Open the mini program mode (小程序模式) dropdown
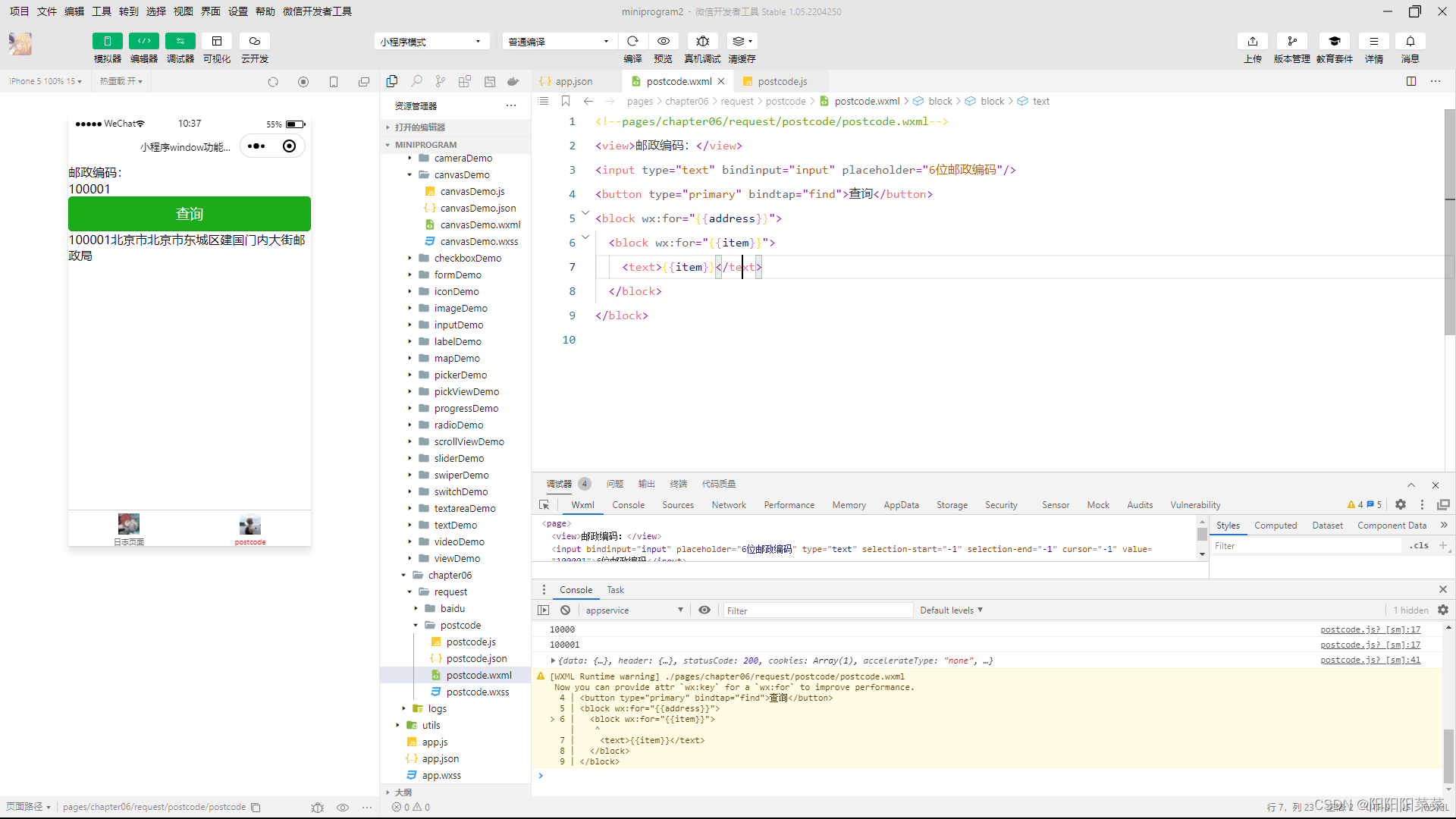 tap(431, 42)
